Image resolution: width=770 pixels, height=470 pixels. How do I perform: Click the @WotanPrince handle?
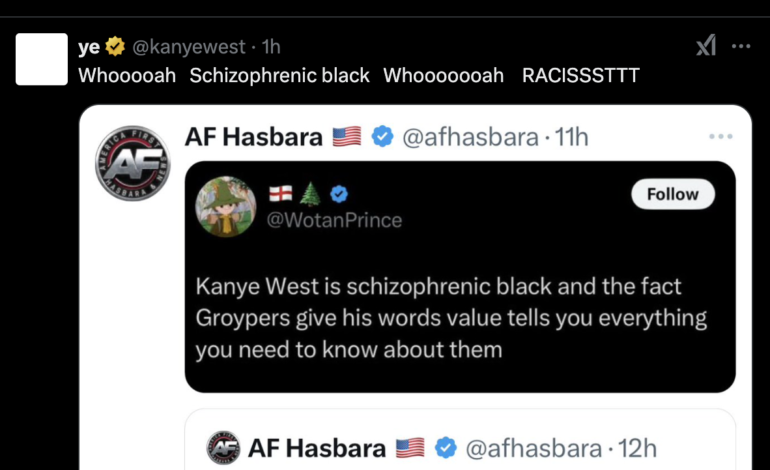point(334,220)
